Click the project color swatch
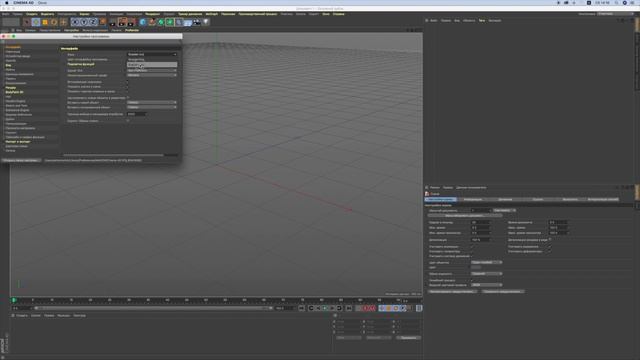The width and height of the screenshot is (640, 360). coord(476,267)
